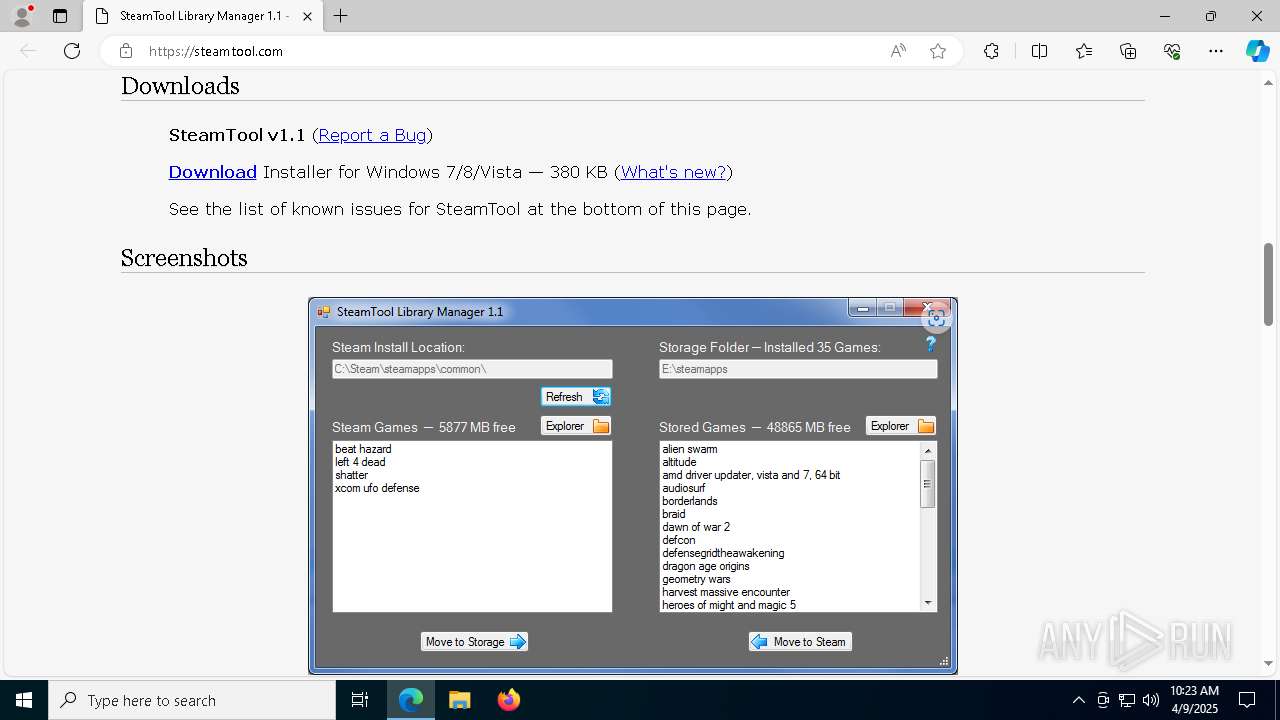
Task: Toggle split screen view icon
Action: pyautogui.click(x=1039, y=51)
